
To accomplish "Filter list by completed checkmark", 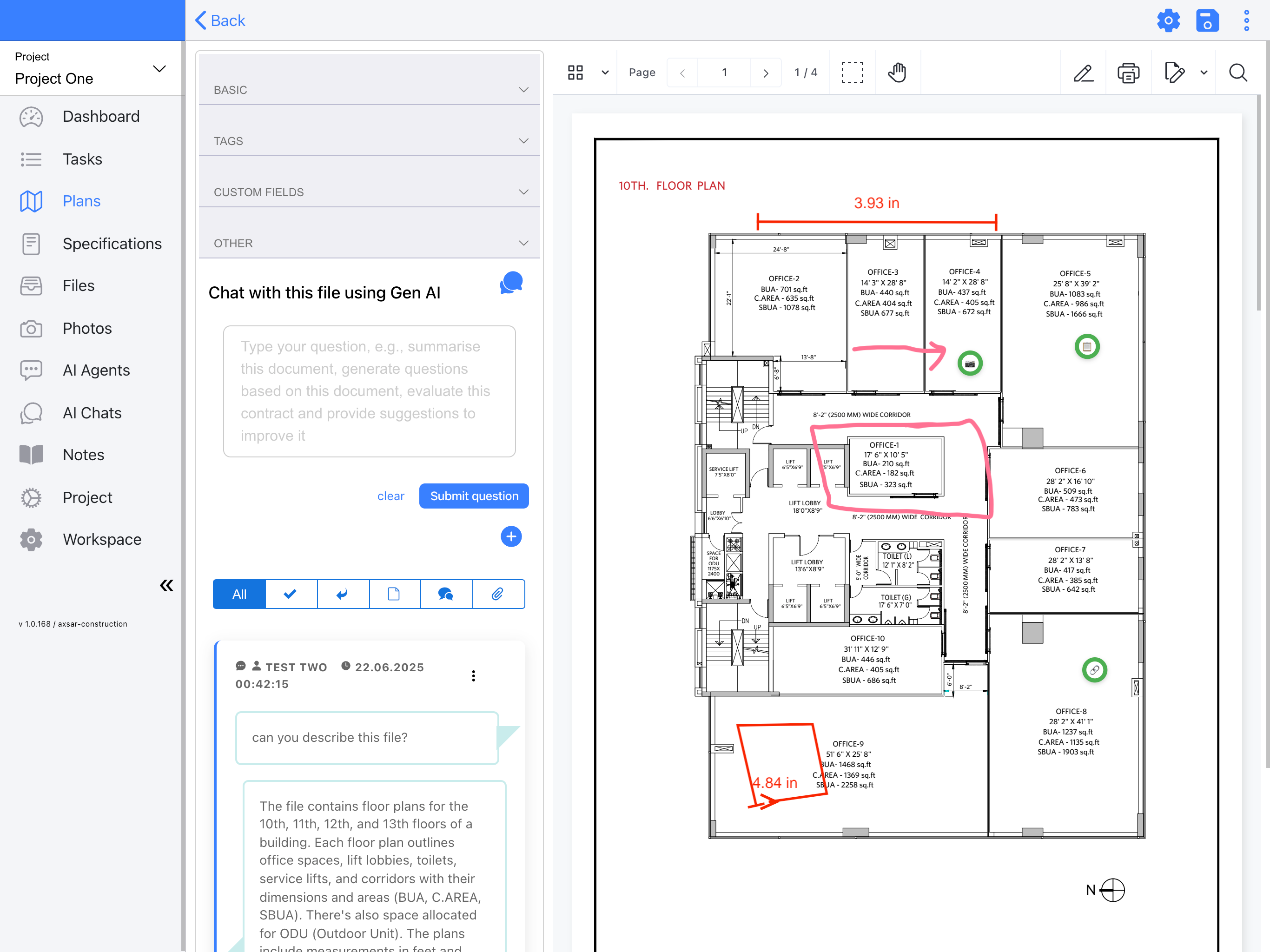I will tap(291, 594).
